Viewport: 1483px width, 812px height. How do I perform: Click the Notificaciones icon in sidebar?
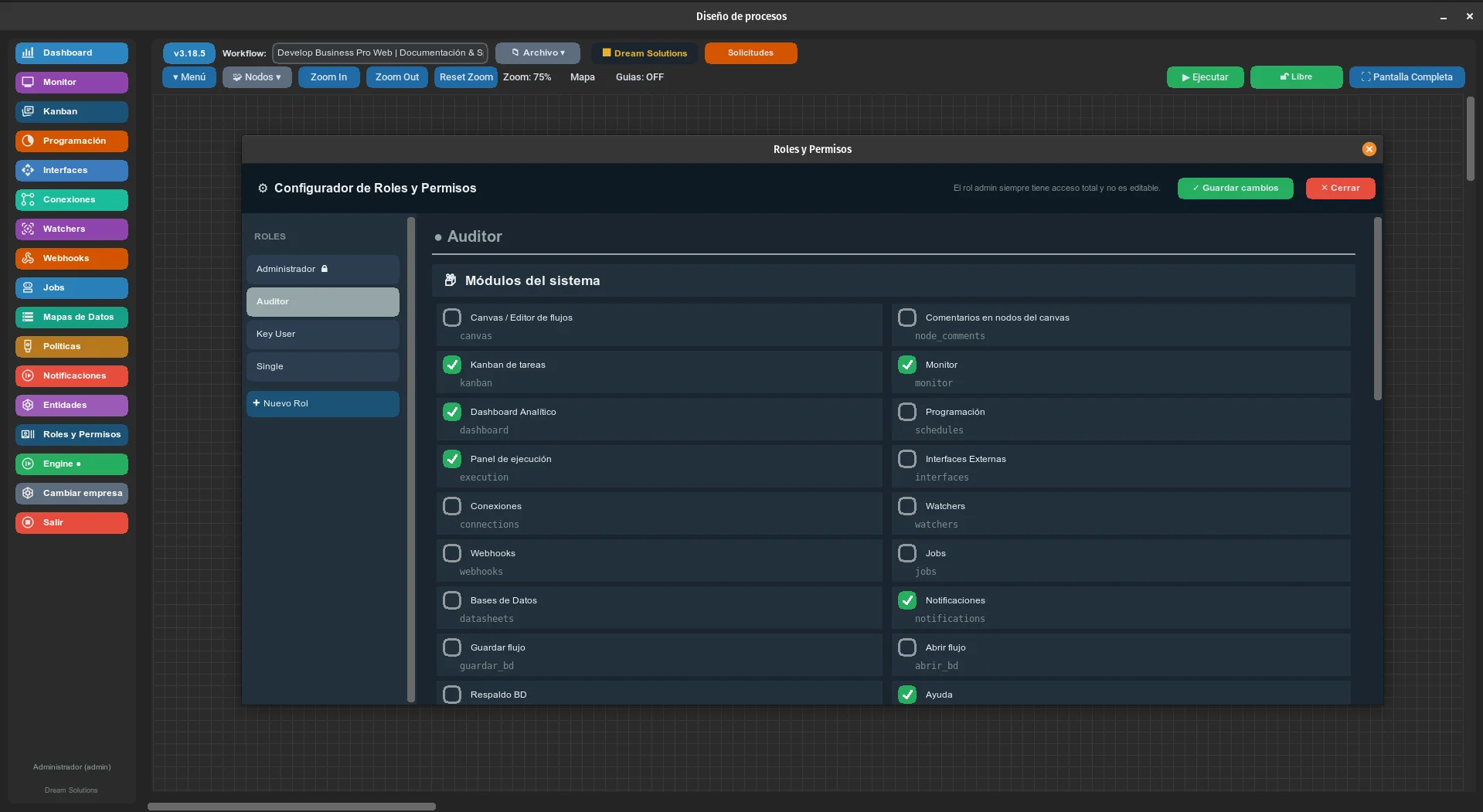(x=28, y=375)
